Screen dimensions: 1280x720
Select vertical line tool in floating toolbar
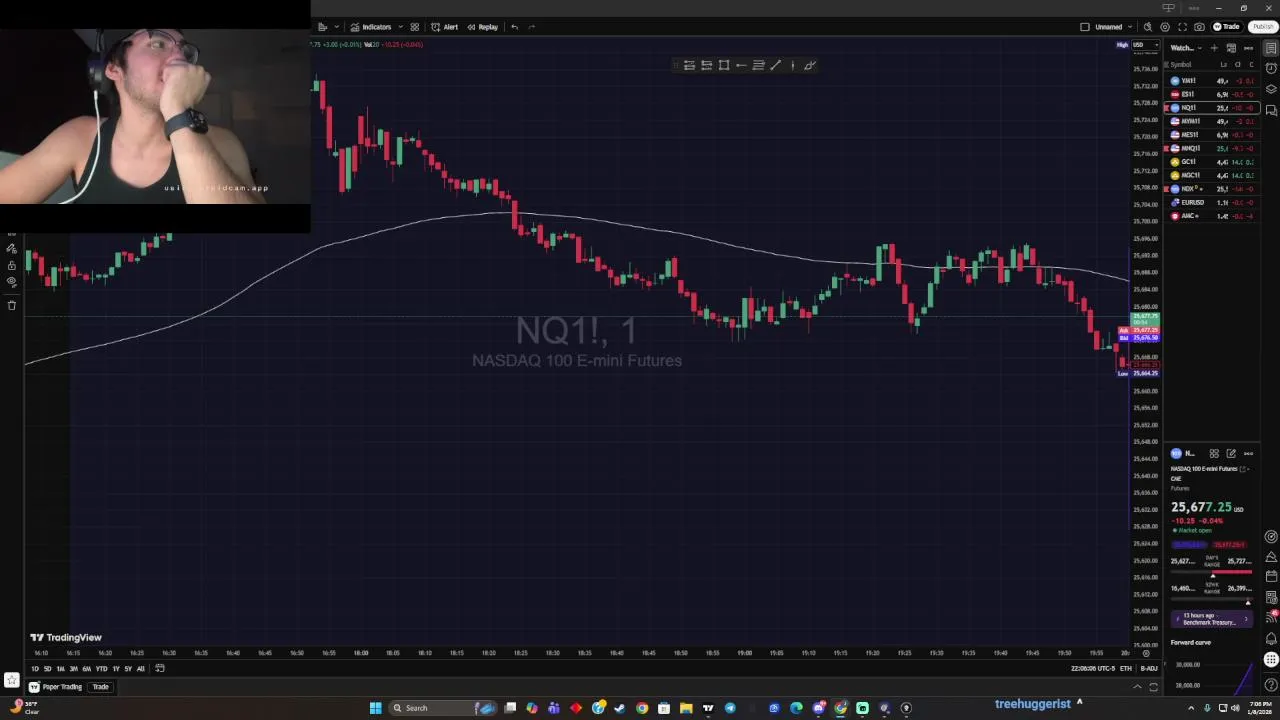[793, 66]
